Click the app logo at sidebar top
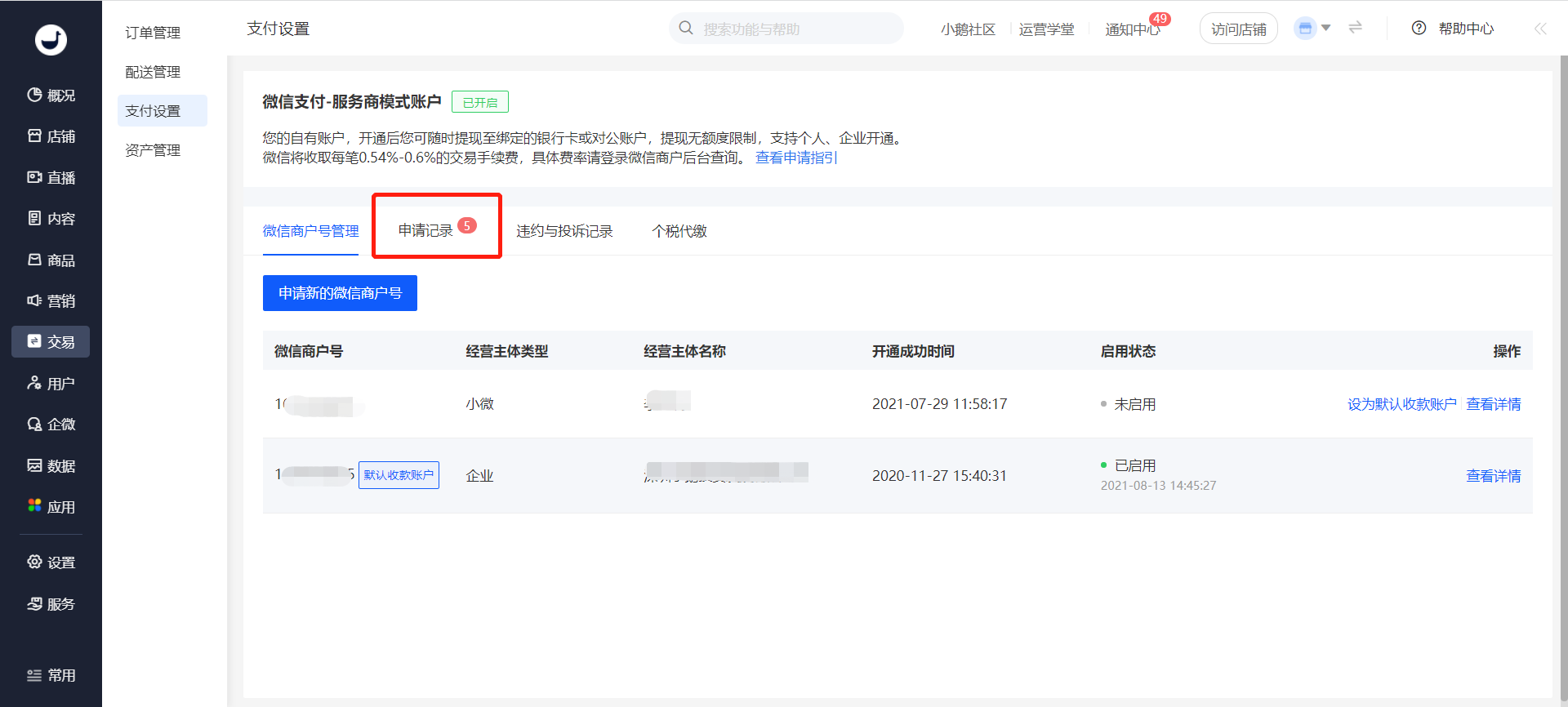Screen dimensions: 1568x707 pos(51,40)
